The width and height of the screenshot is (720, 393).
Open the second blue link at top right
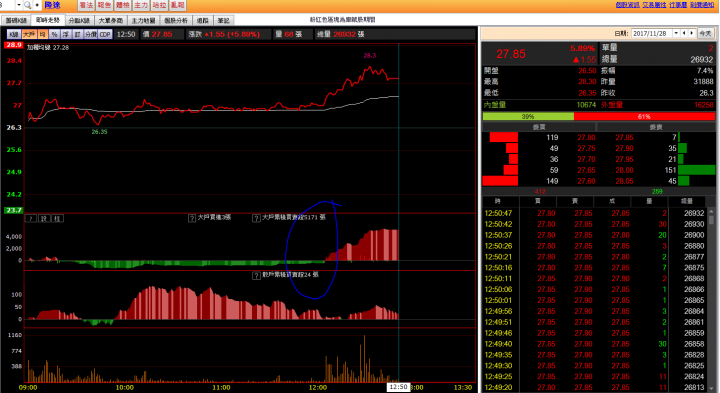(x=654, y=5)
